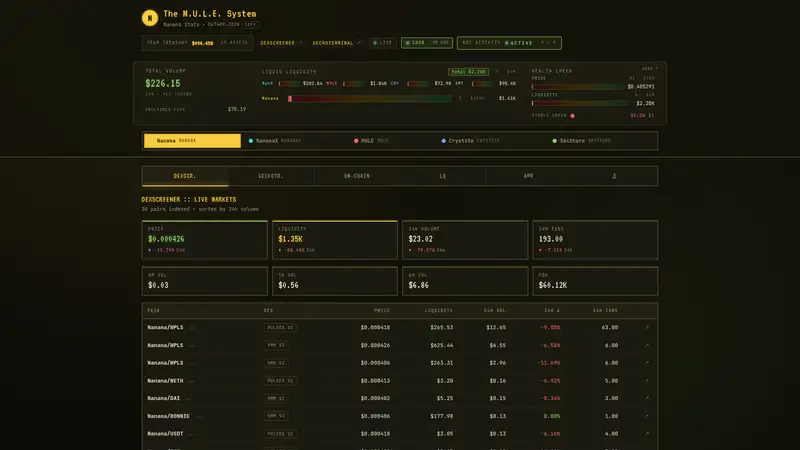800x450 pixels.
Task: Select the Nanana token tab
Action: tap(192, 141)
